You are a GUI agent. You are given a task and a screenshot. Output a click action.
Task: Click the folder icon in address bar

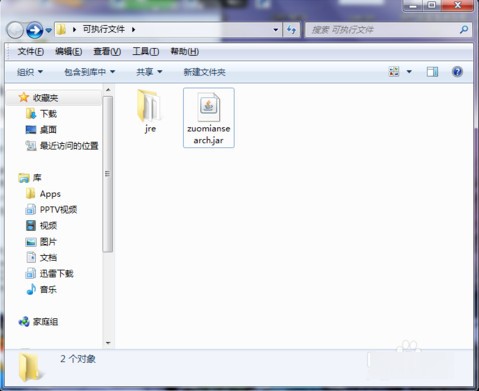[61, 30]
